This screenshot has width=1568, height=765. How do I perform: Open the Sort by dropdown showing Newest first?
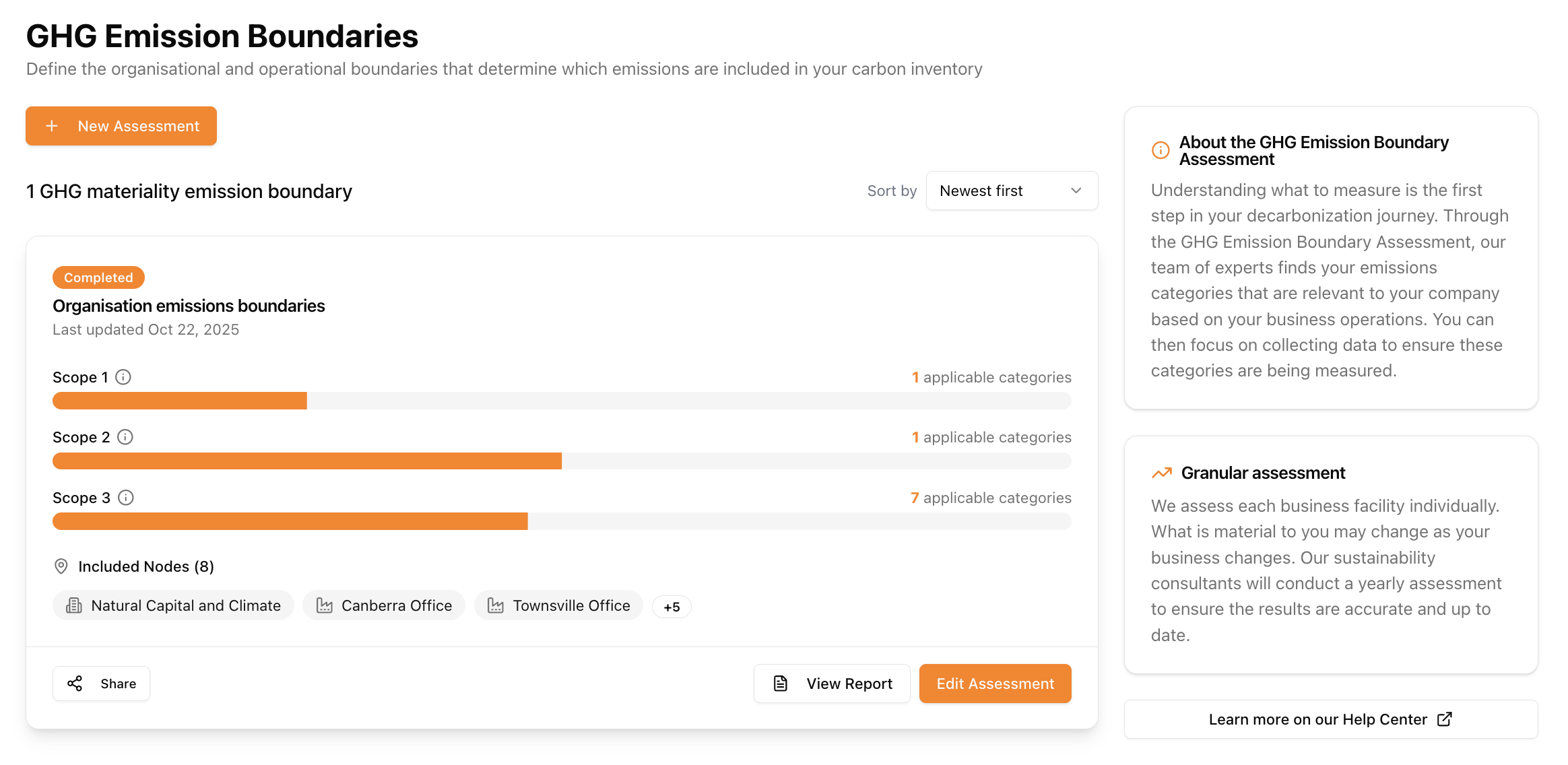[1012, 191]
